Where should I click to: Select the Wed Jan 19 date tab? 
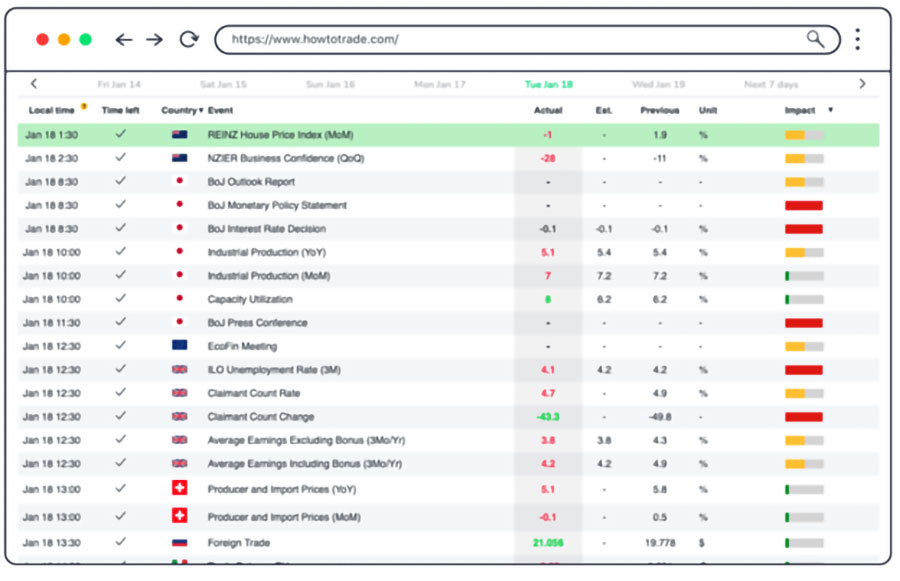[658, 84]
